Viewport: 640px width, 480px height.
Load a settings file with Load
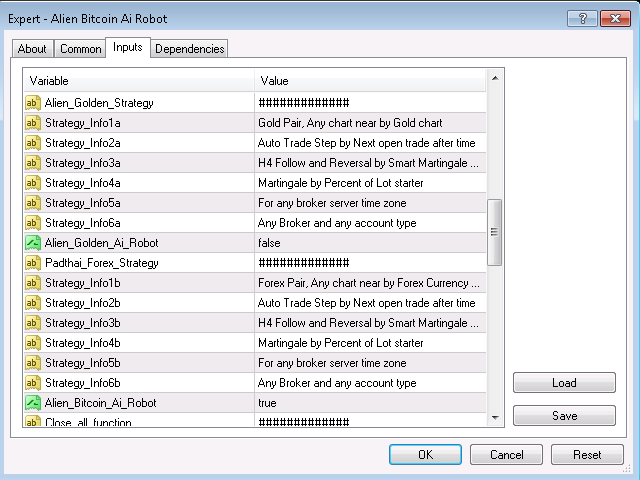(x=564, y=383)
